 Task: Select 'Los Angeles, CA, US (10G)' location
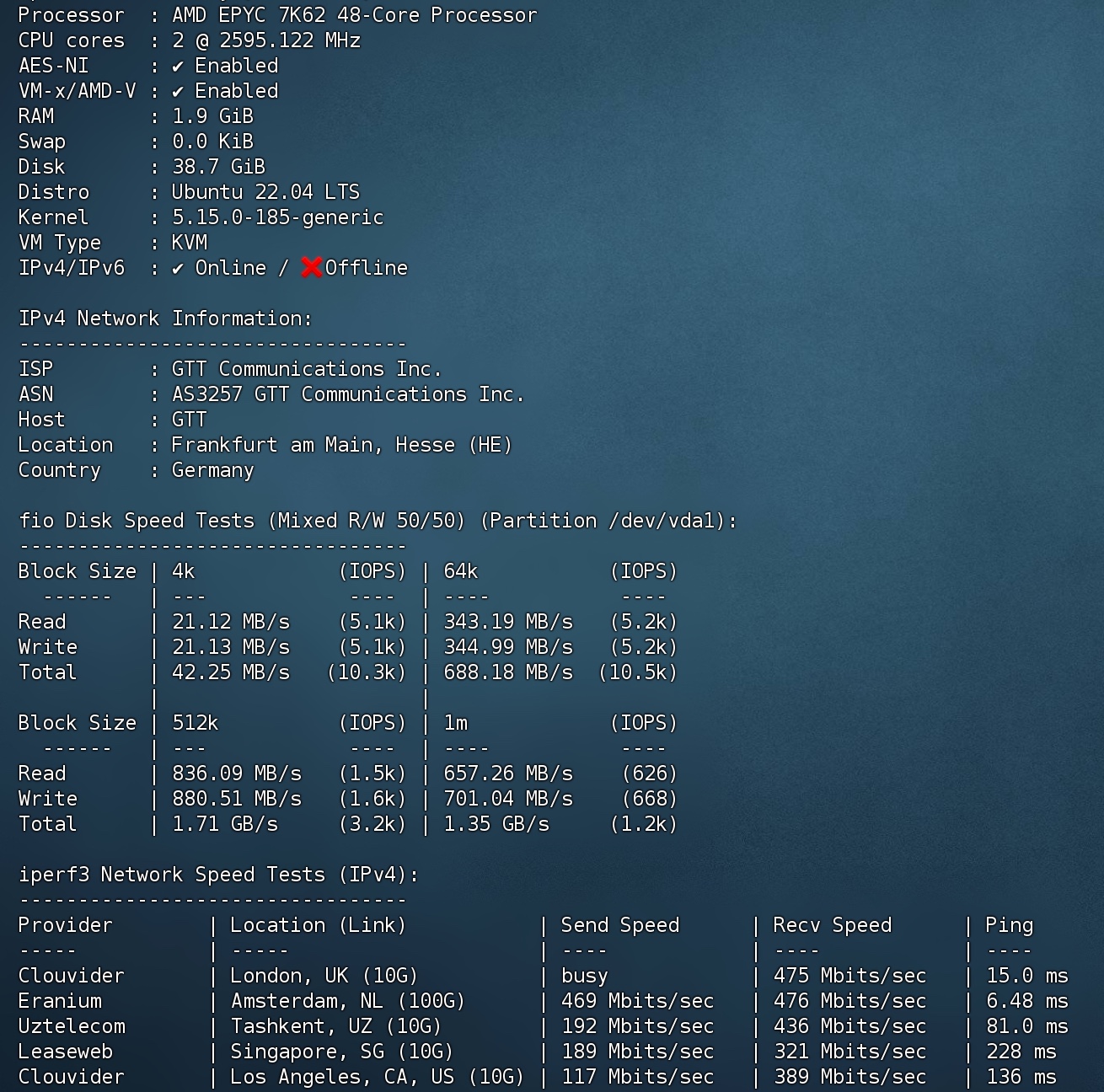tap(378, 1077)
